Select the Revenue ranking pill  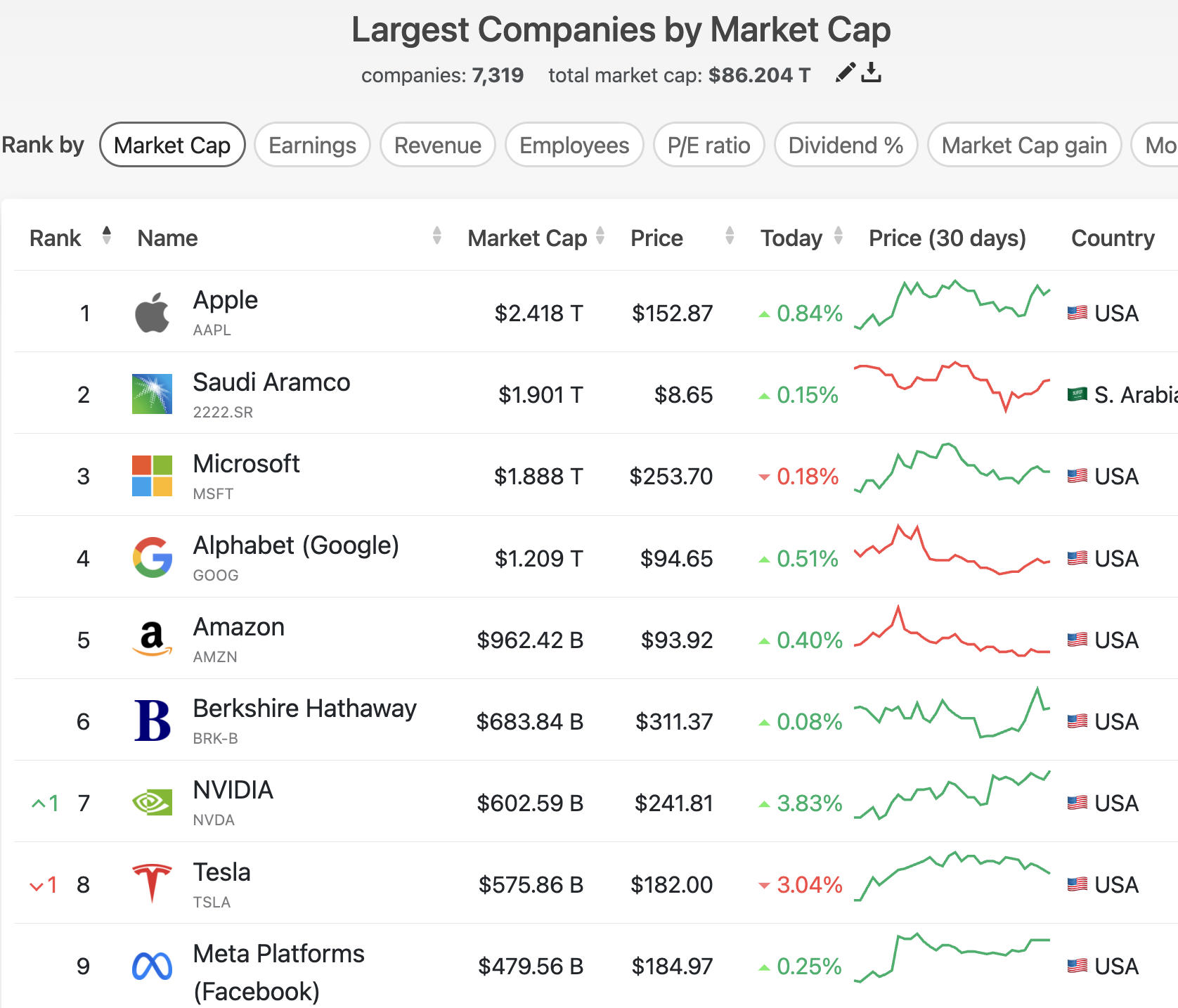[x=437, y=146]
